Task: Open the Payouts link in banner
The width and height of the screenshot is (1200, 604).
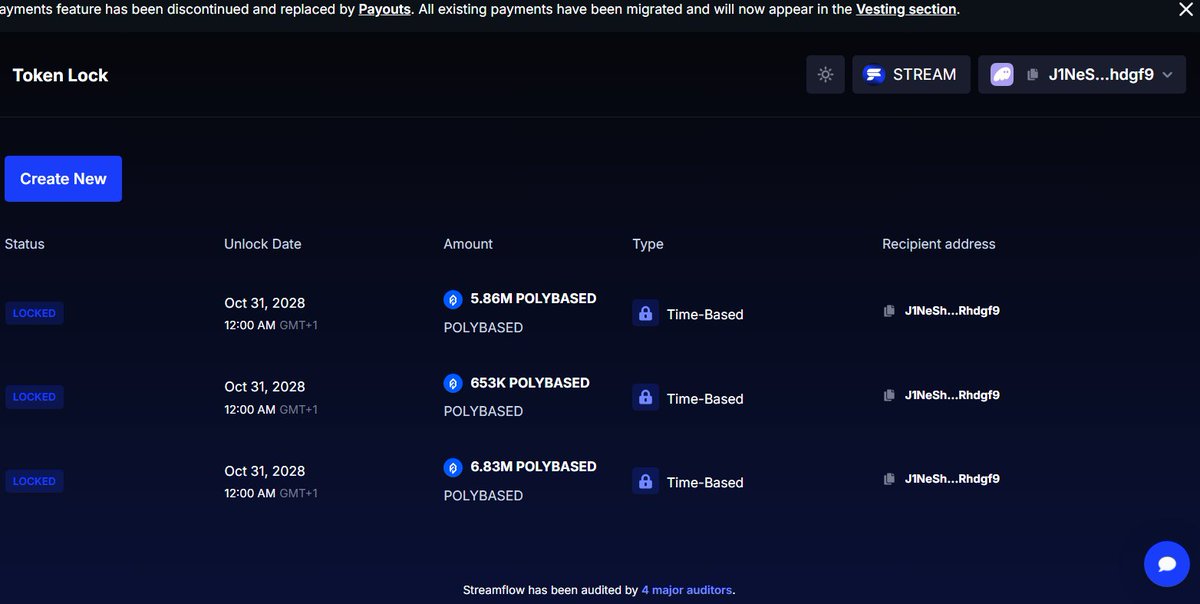Action: click(385, 9)
